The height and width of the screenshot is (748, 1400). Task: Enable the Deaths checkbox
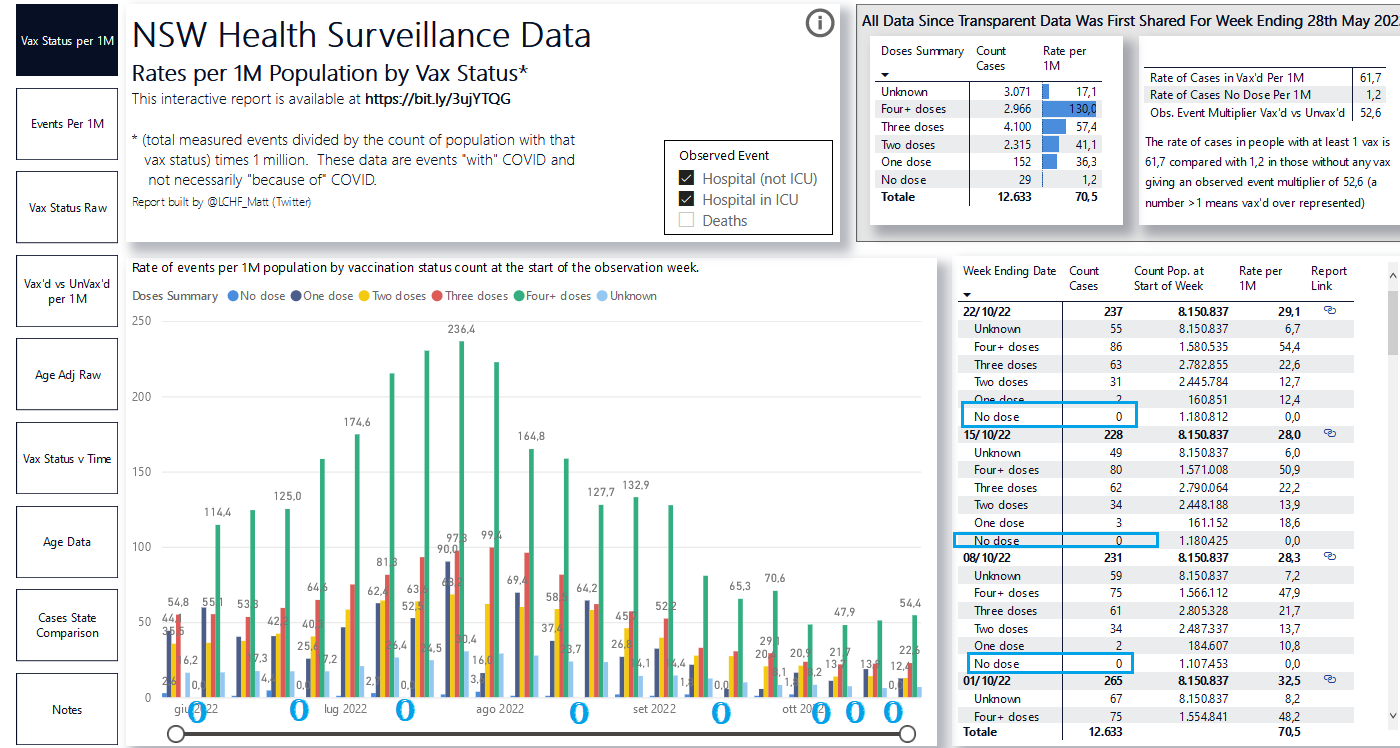pos(686,220)
